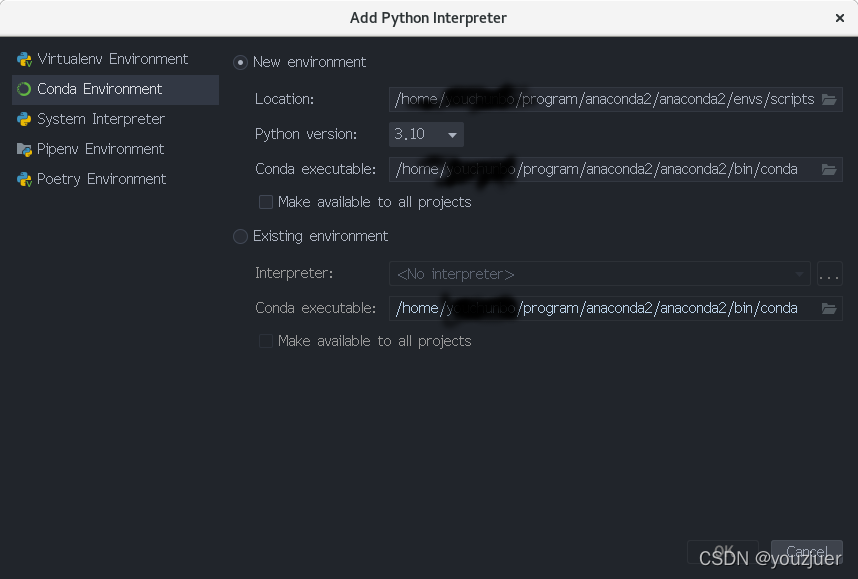Click the Poetry Environment icon
858x579 pixels.
click(x=22, y=179)
